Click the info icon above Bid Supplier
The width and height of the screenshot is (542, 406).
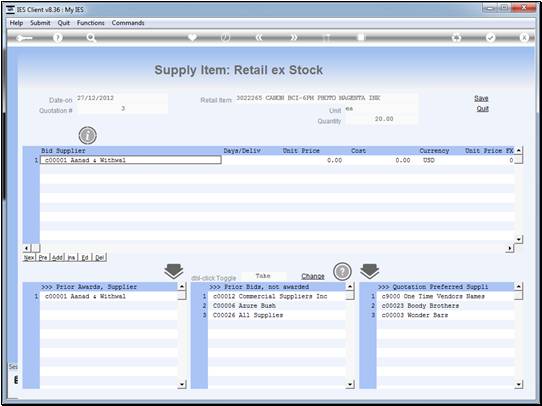tap(87, 135)
